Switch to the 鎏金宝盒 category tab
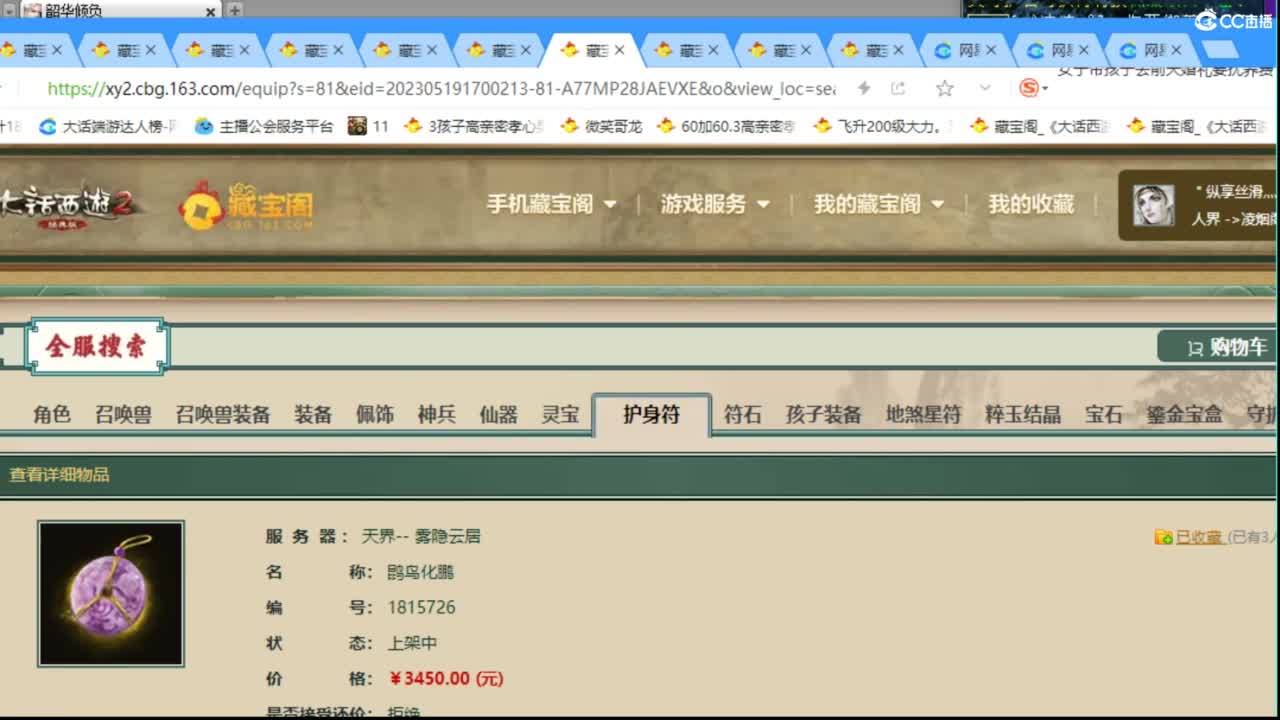The image size is (1280, 720). pyautogui.click(x=1184, y=414)
